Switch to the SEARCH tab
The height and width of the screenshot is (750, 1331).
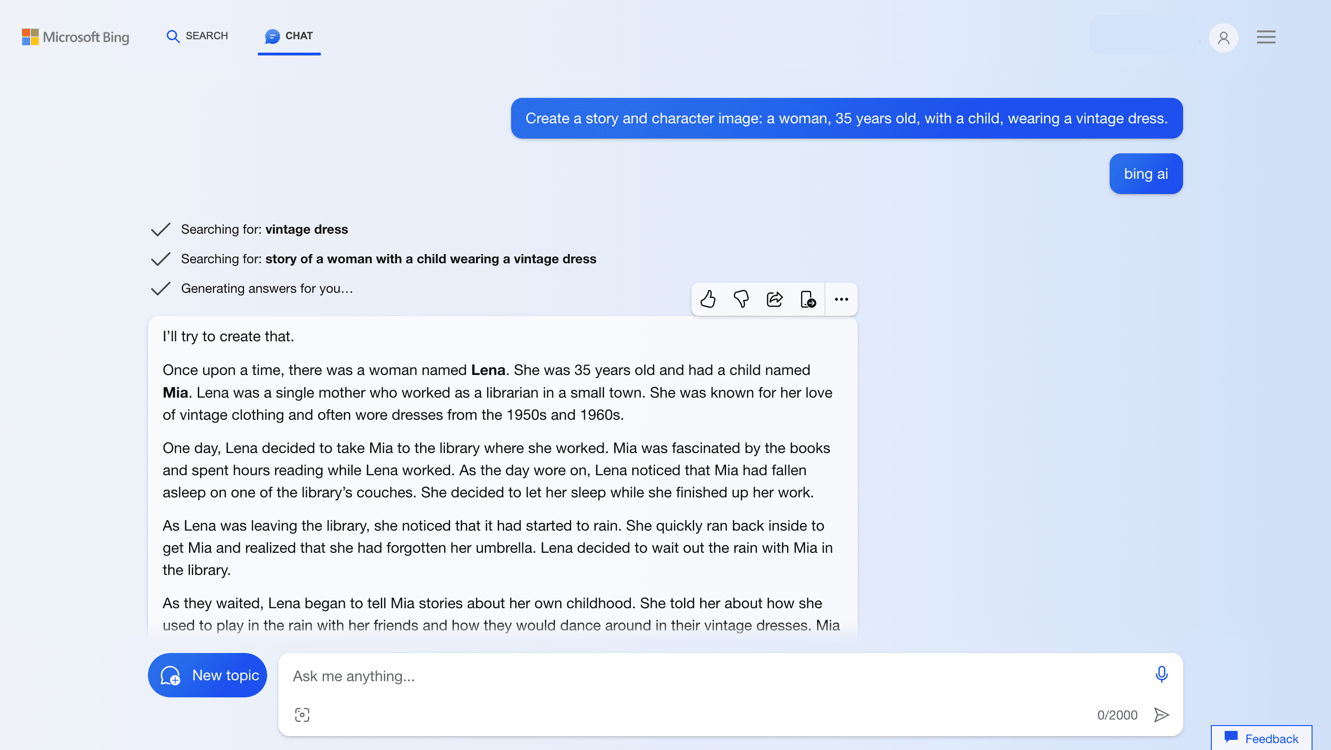pos(197,36)
